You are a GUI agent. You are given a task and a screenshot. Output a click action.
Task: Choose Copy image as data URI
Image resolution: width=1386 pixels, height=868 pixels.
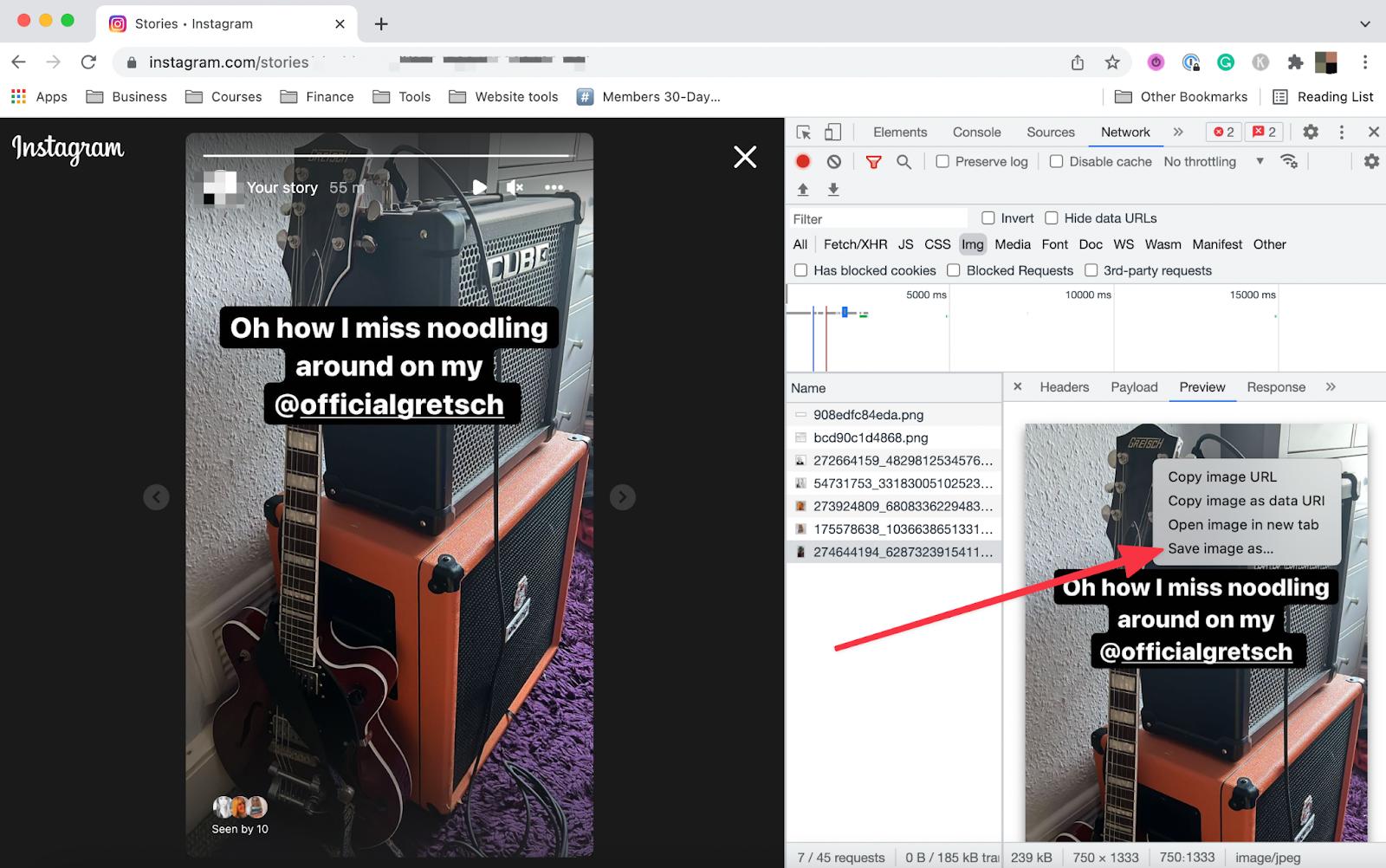pos(1246,501)
